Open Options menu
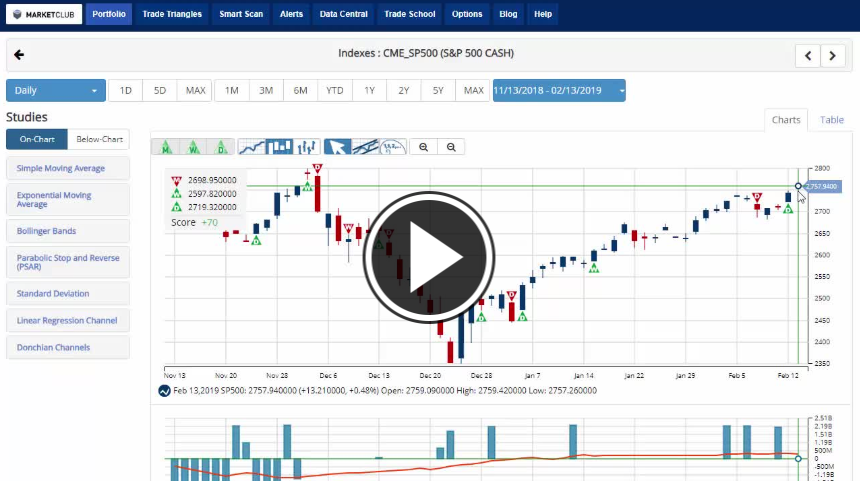This screenshot has height=481, width=860. pyautogui.click(x=467, y=14)
